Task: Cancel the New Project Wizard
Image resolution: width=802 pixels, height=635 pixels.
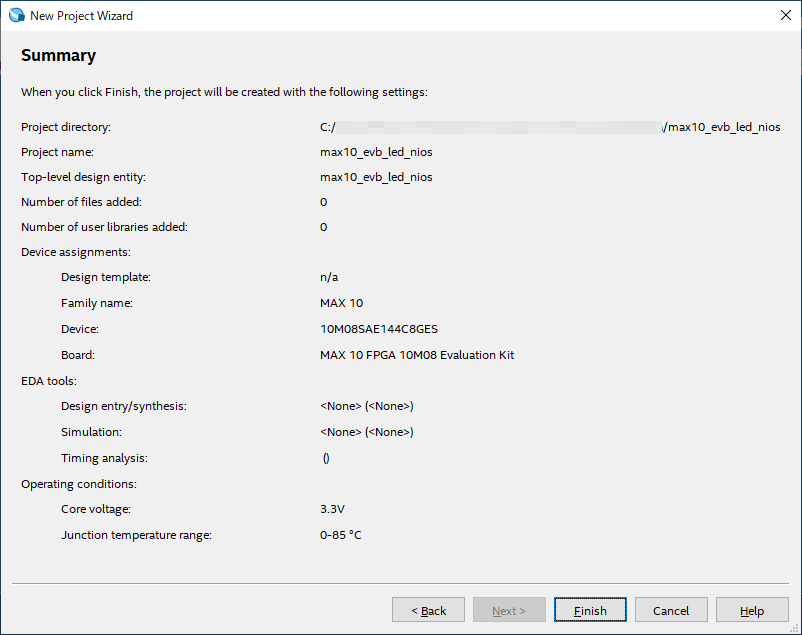Action: (x=671, y=610)
